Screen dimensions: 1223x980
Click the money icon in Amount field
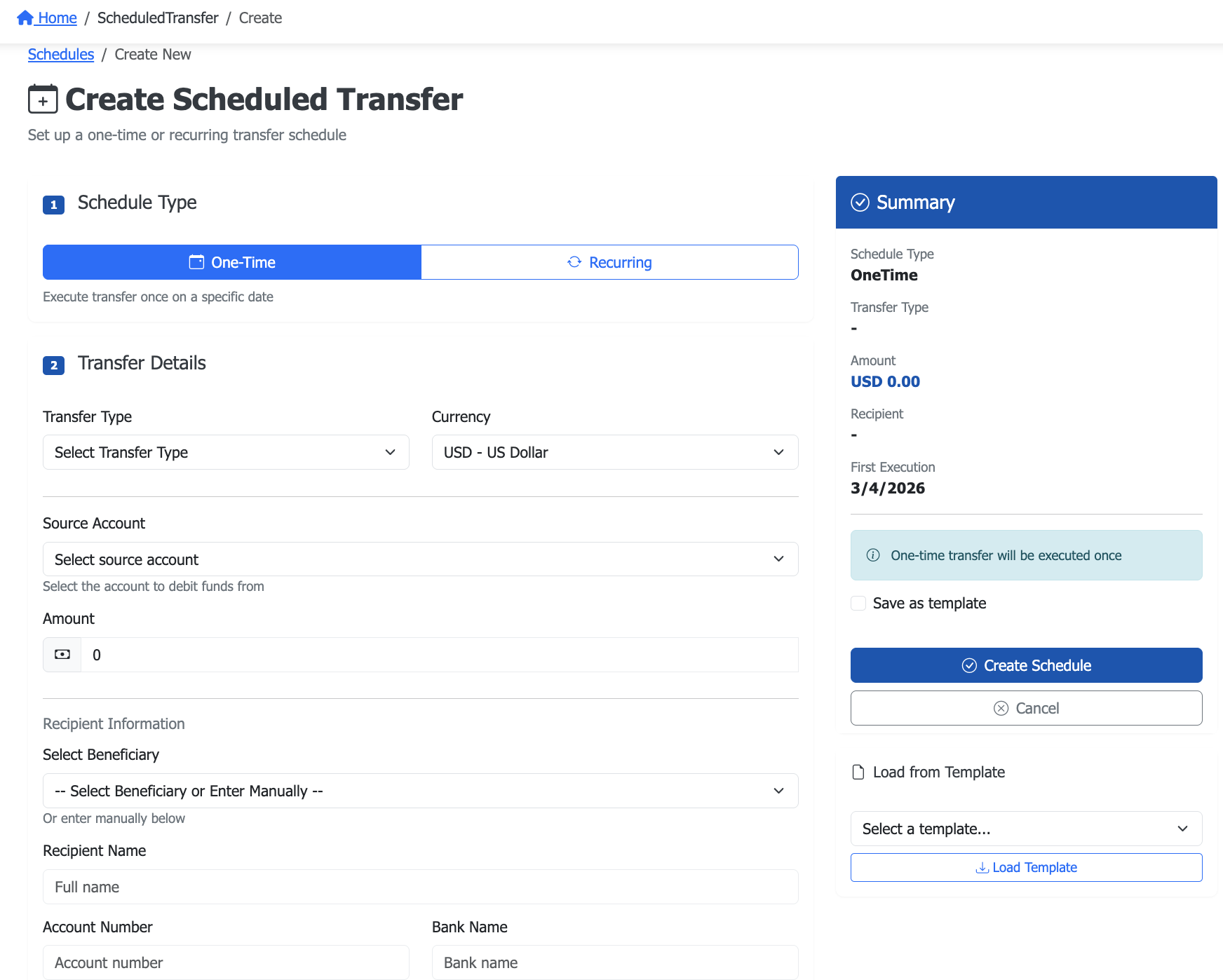pos(62,655)
